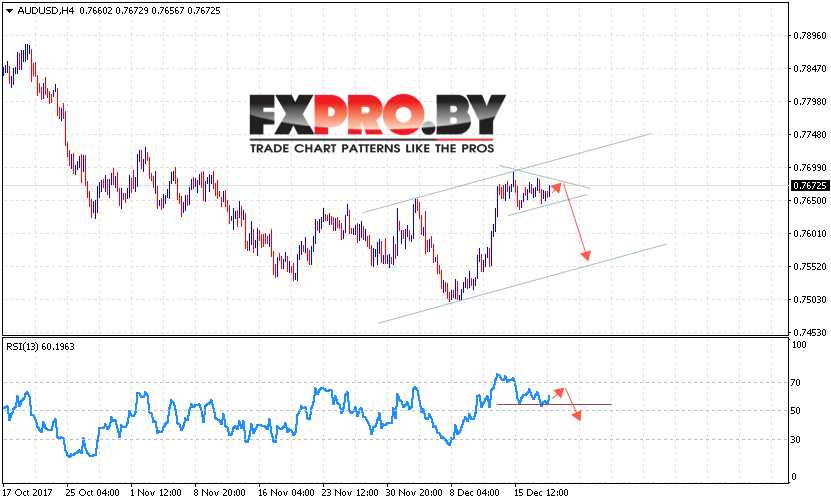Click the red upward arrow in RSI panel
Viewport: 831px width, 504px height.
pyautogui.click(x=559, y=392)
